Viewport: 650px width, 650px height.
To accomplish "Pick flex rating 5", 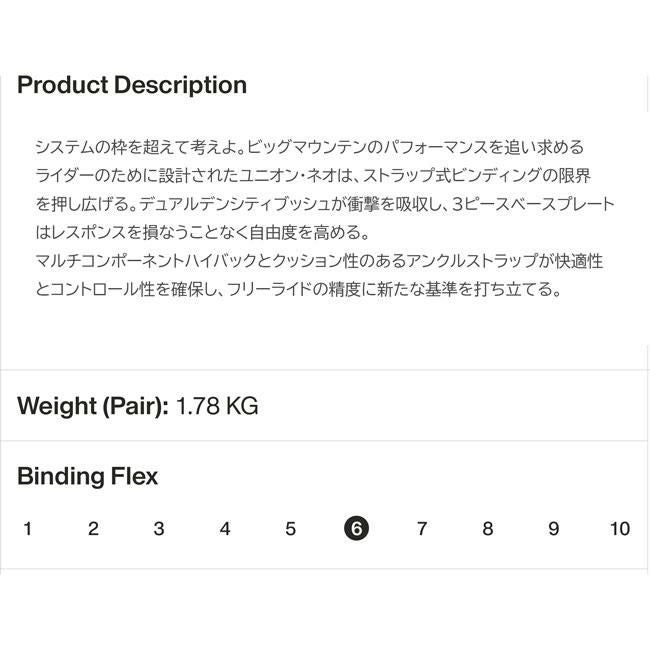I will pos(290,529).
